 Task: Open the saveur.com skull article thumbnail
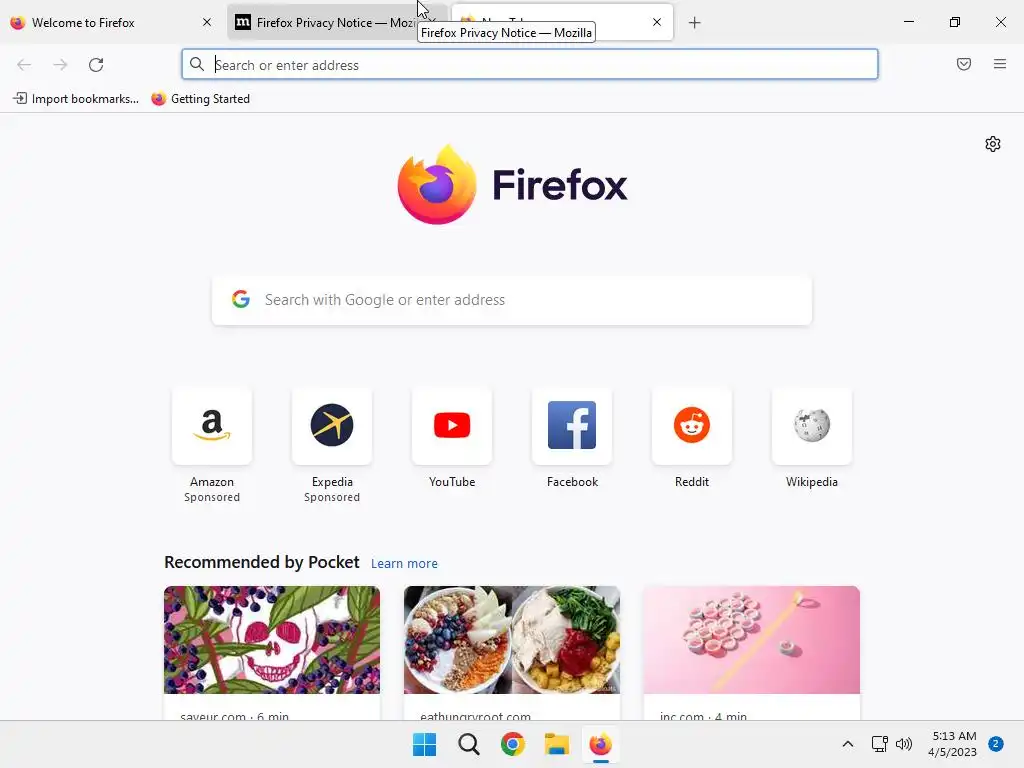click(272, 639)
